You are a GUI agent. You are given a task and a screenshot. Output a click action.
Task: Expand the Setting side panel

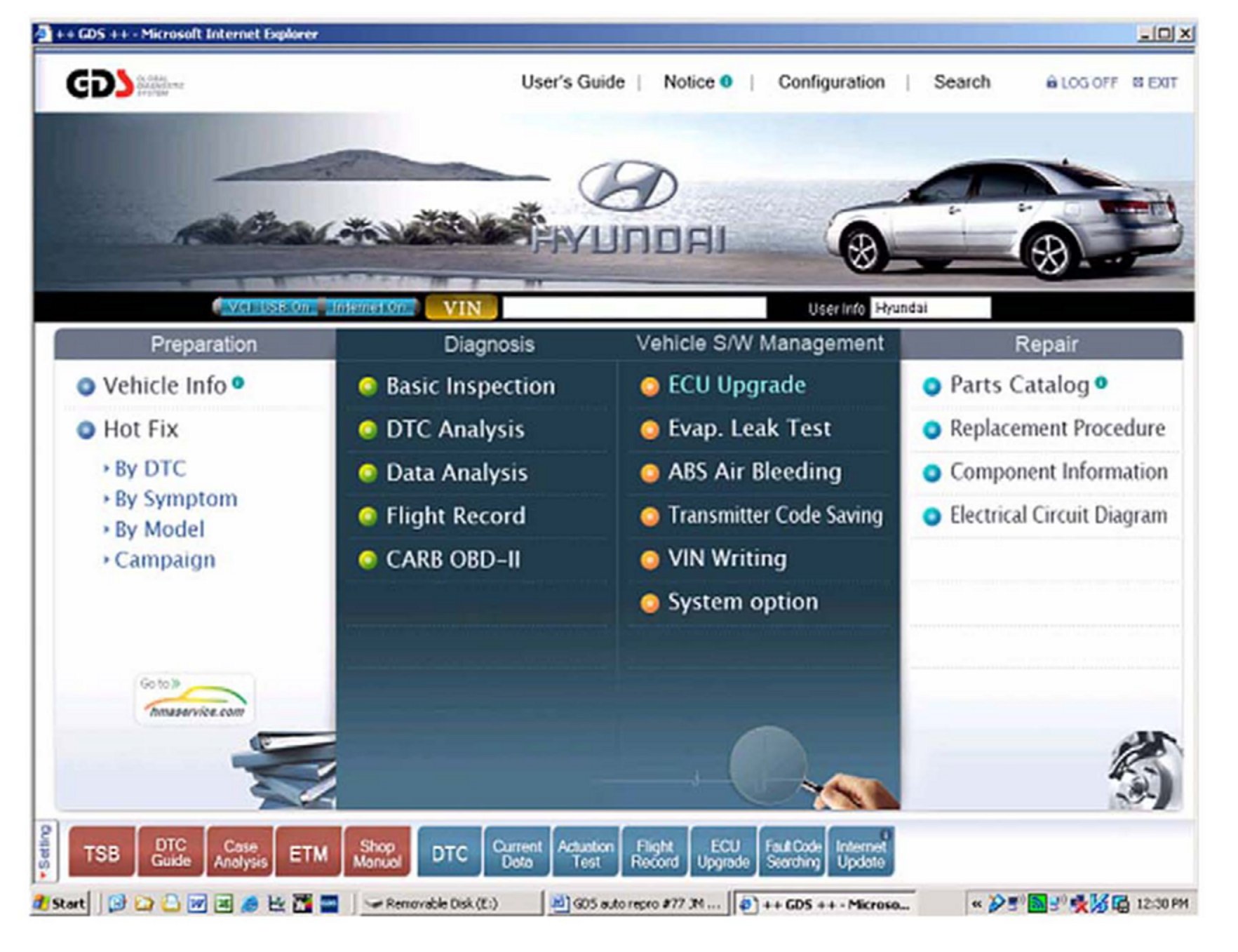pyautogui.click(x=44, y=852)
